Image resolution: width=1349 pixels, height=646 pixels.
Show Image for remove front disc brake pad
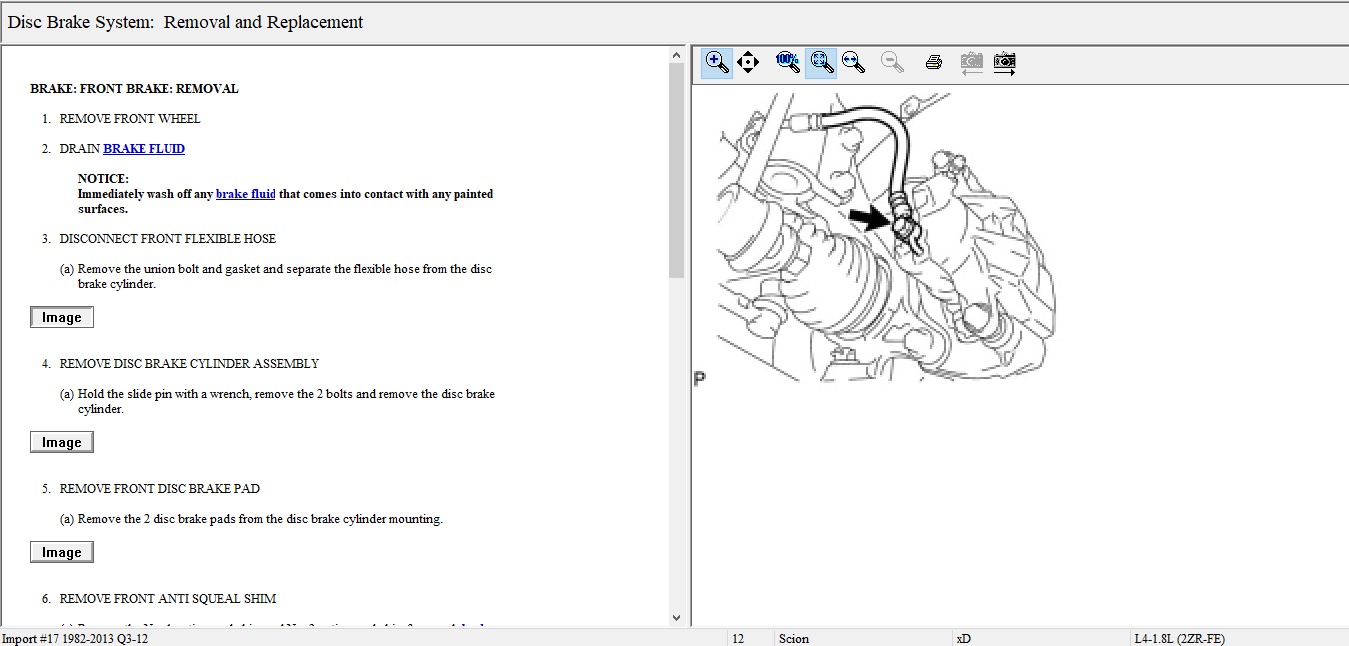(x=62, y=553)
